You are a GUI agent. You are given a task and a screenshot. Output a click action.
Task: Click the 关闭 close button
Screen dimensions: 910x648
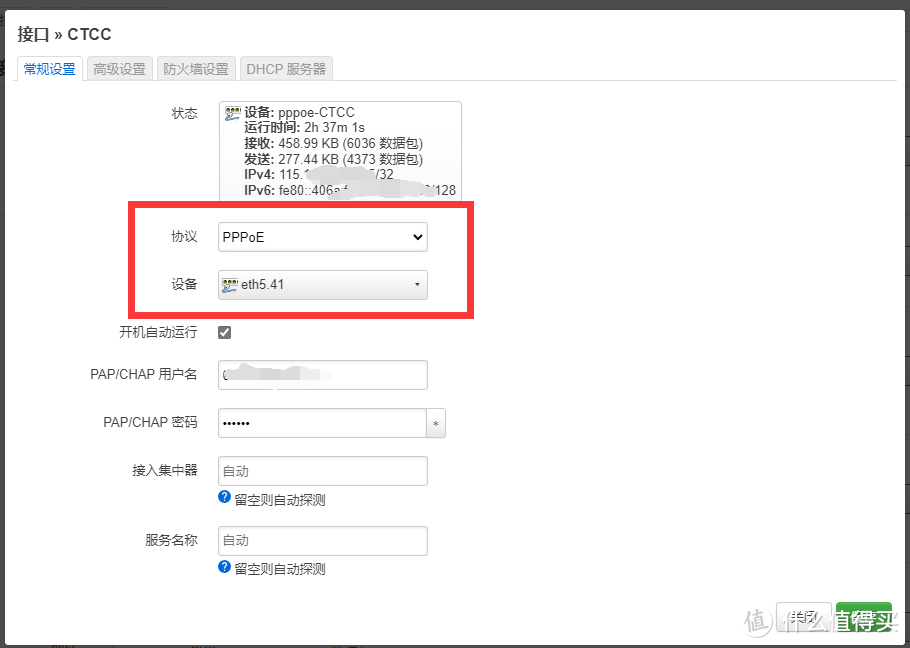click(x=804, y=617)
